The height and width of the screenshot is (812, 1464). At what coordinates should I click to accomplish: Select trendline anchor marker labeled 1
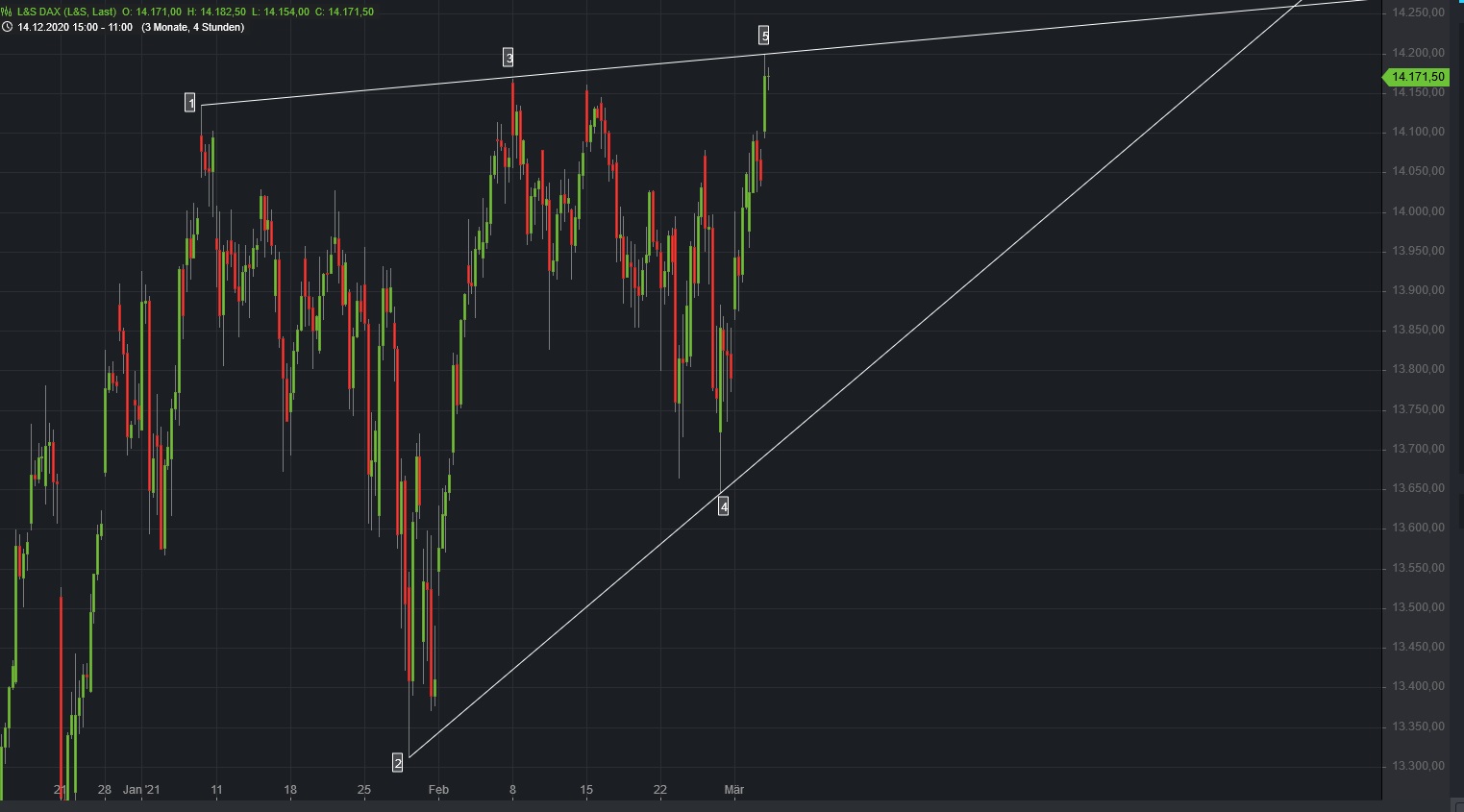click(x=191, y=103)
